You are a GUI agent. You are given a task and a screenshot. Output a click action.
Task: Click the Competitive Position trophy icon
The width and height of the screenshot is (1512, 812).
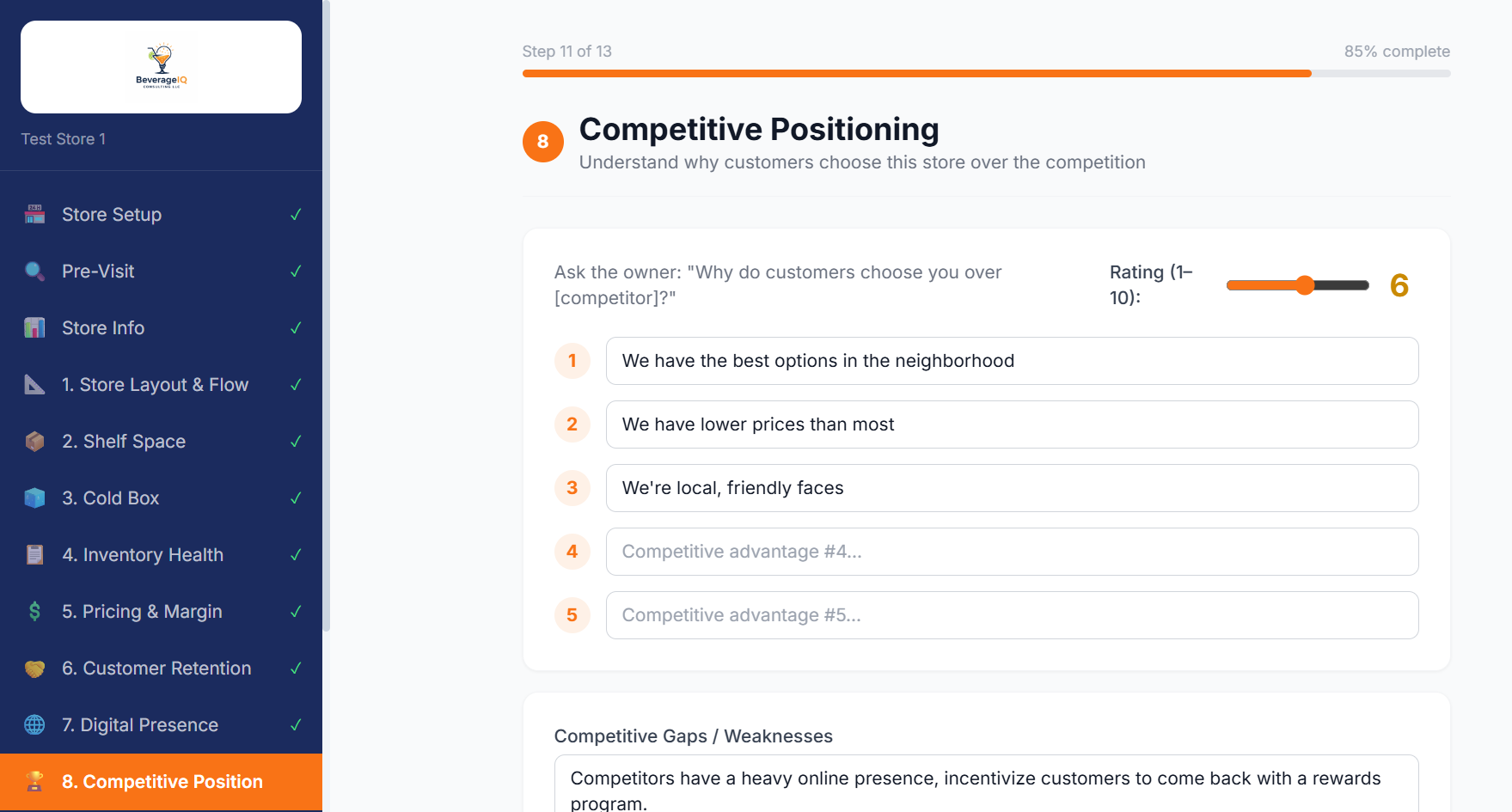pos(34,781)
